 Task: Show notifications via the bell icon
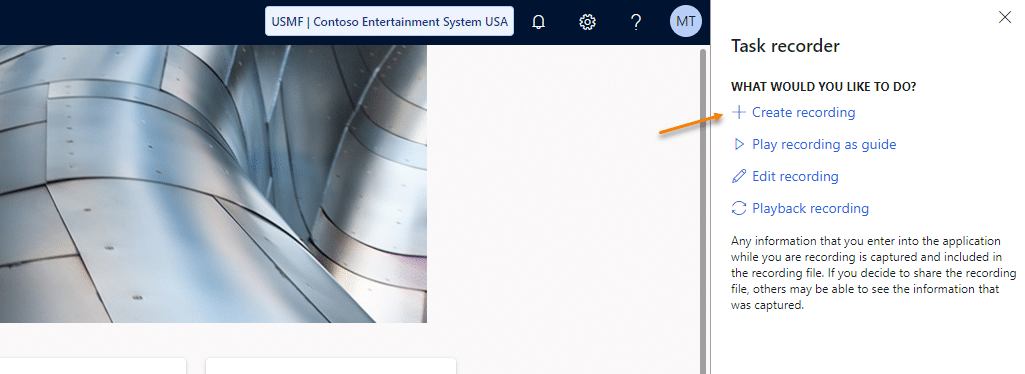pos(539,22)
